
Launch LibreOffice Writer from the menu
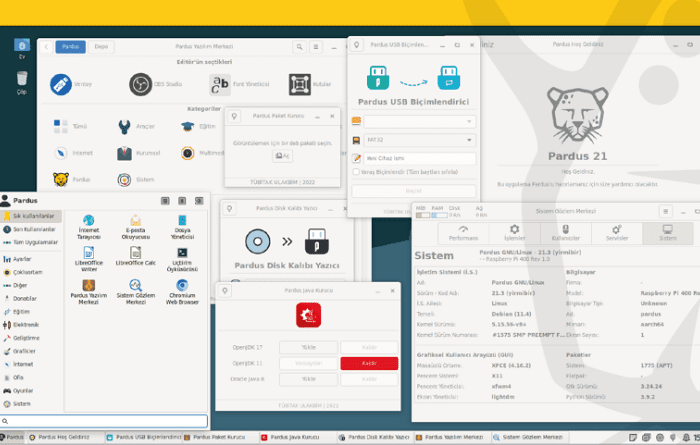pos(88,259)
